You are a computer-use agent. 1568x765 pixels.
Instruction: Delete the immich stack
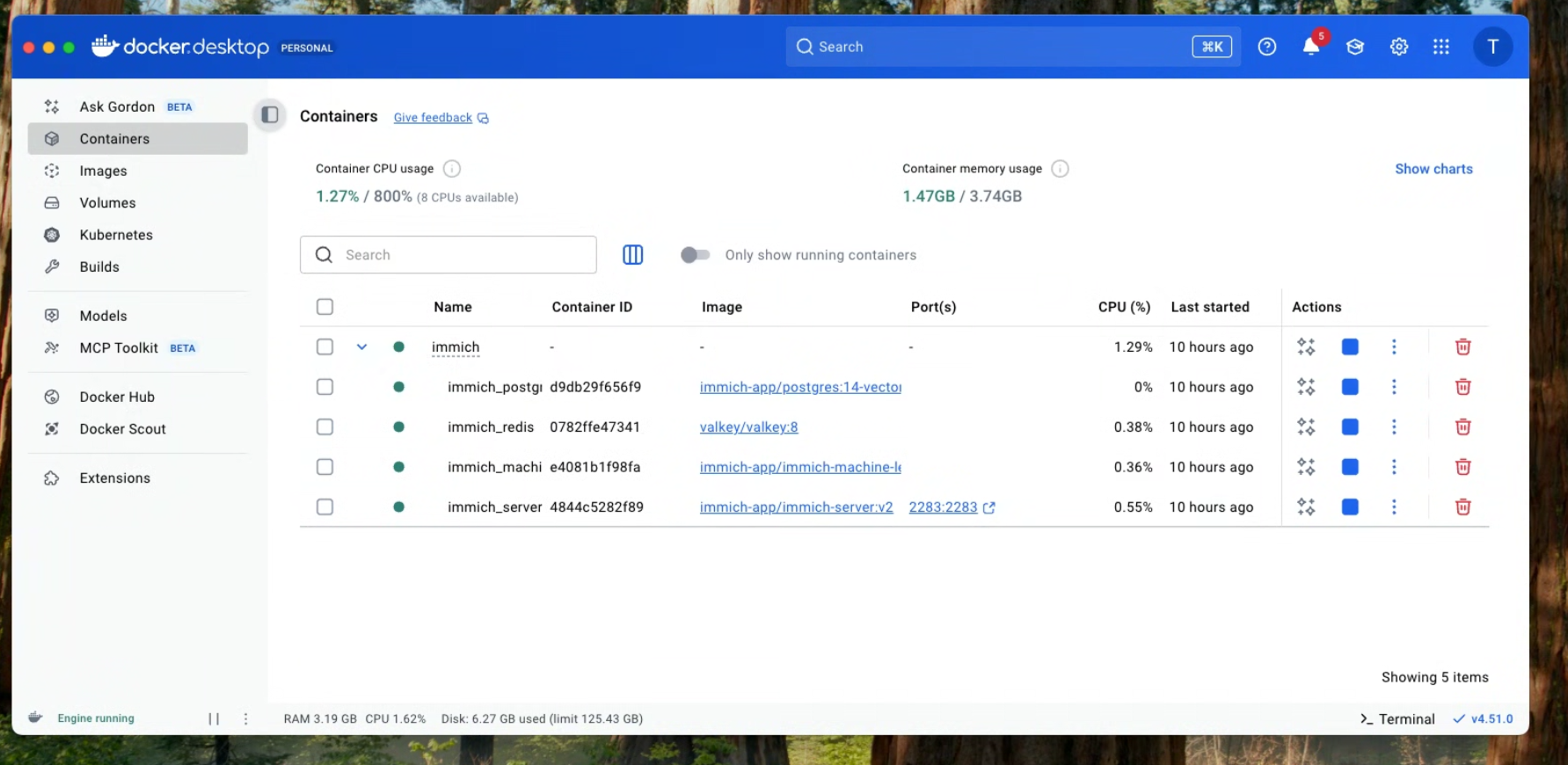coord(1463,346)
